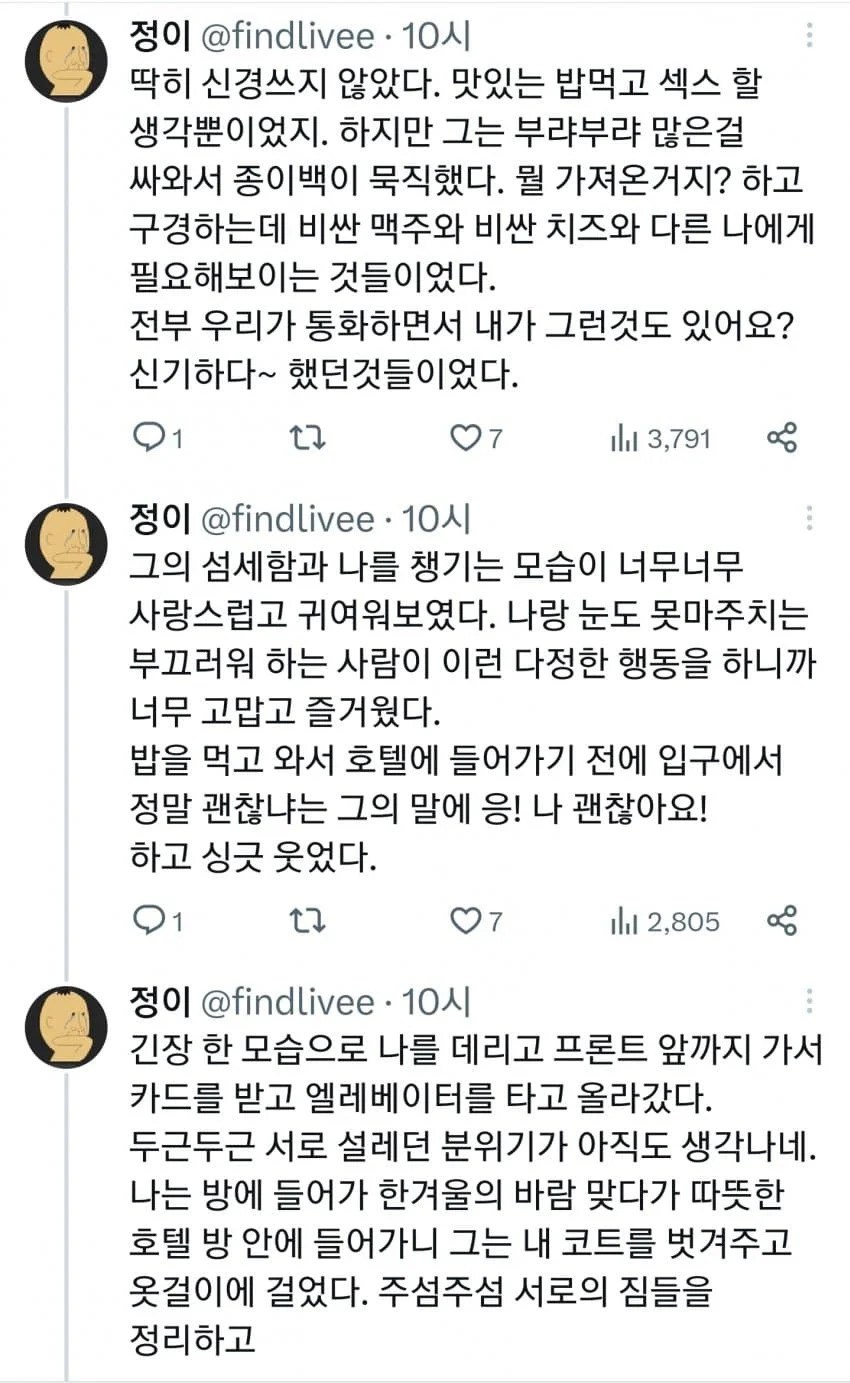Viewport: 850px width, 1383px height.
Task: Open more options on third tweet
Action: [808, 1001]
